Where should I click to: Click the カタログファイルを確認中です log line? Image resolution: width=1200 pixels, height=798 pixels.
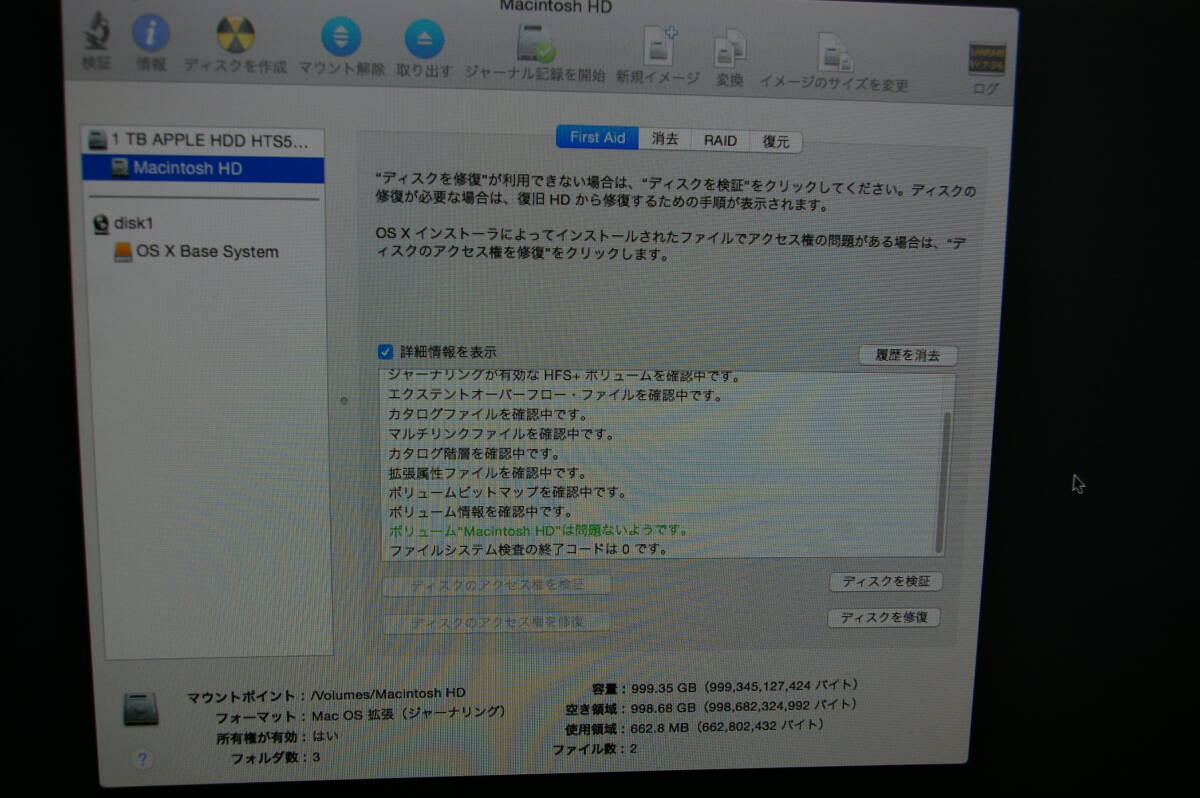point(488,414)
